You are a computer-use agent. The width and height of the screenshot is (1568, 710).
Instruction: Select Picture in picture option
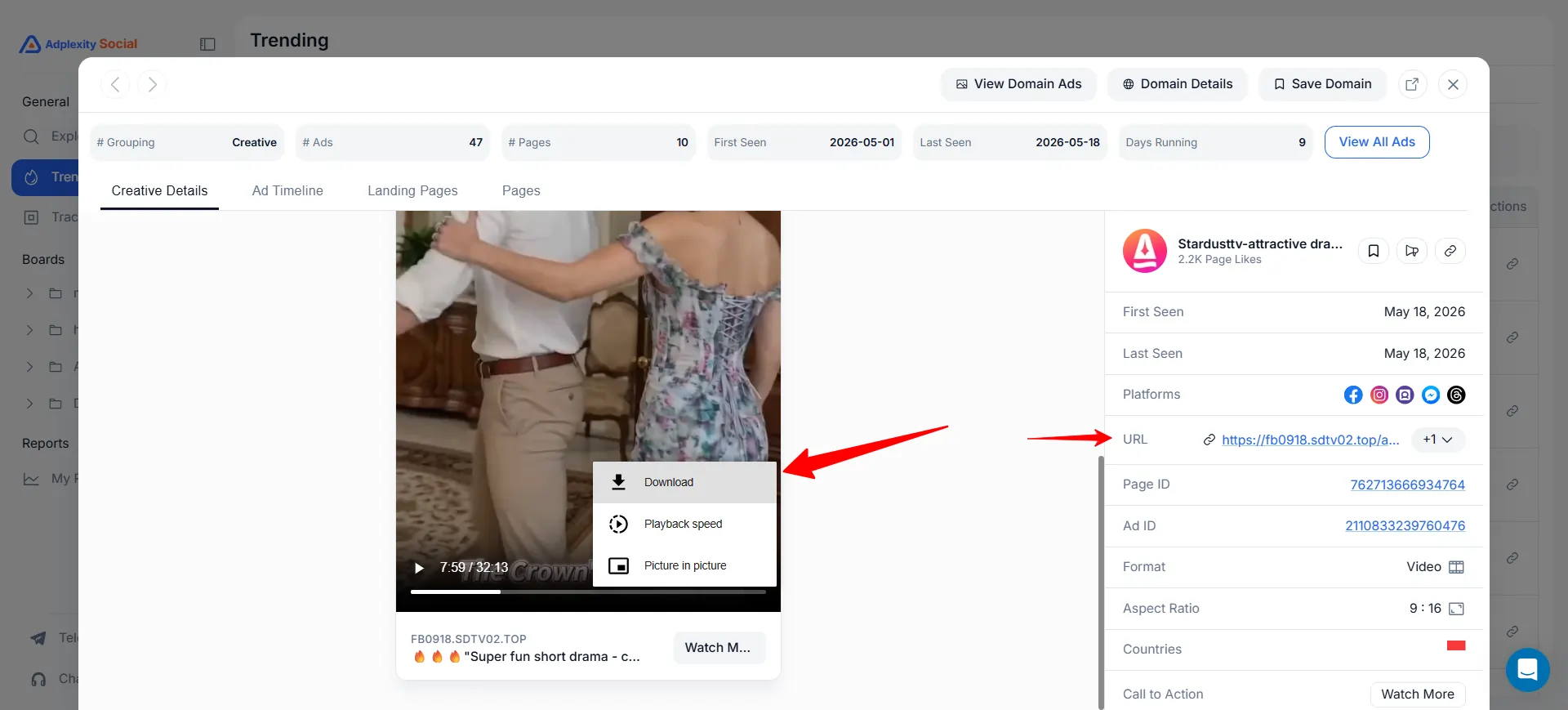click(684, 565)
